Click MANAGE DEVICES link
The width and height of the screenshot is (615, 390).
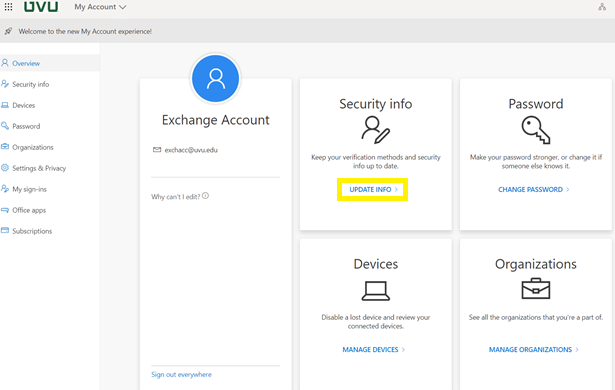tap(373, 350)
